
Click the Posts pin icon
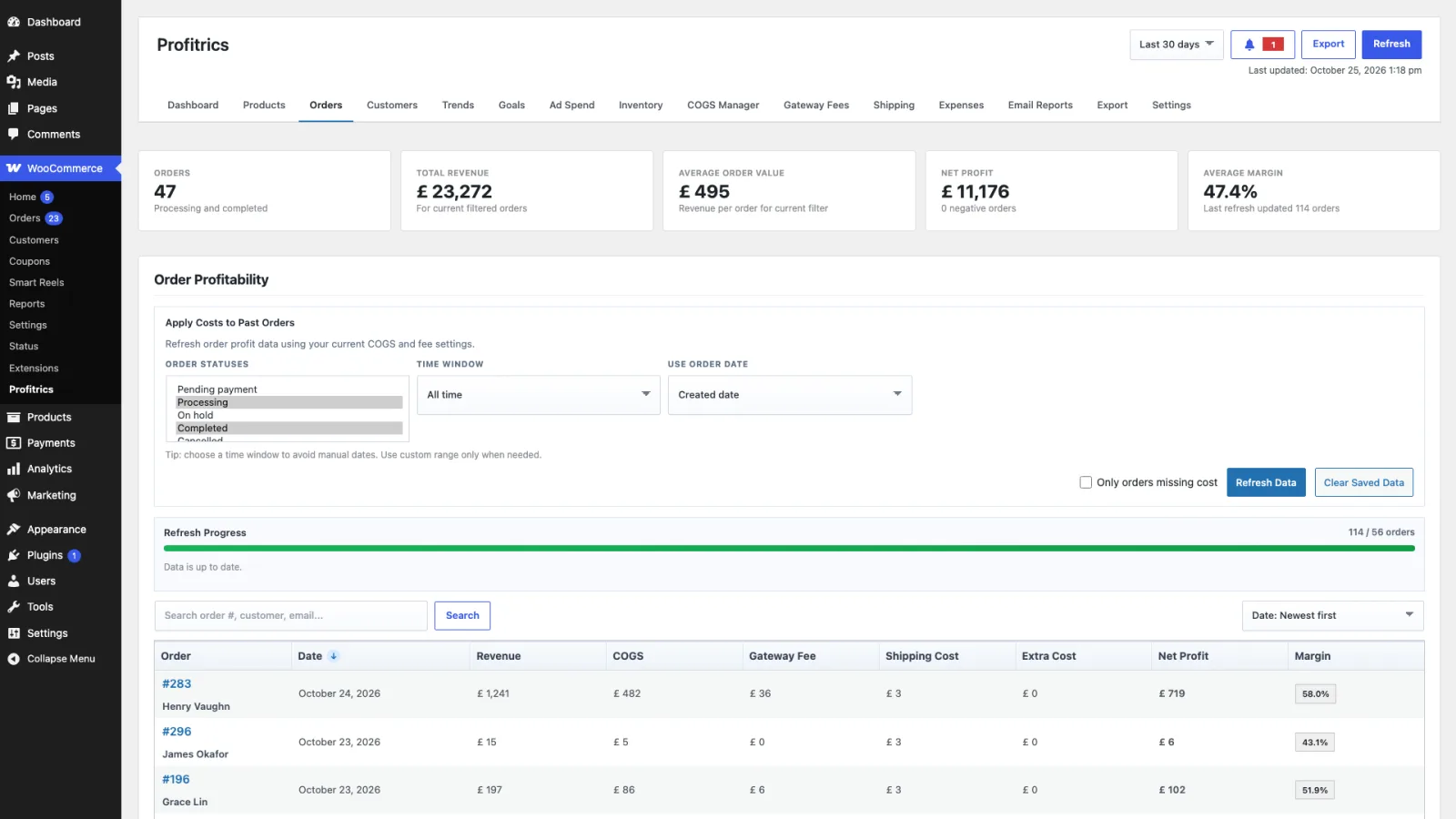14,56
